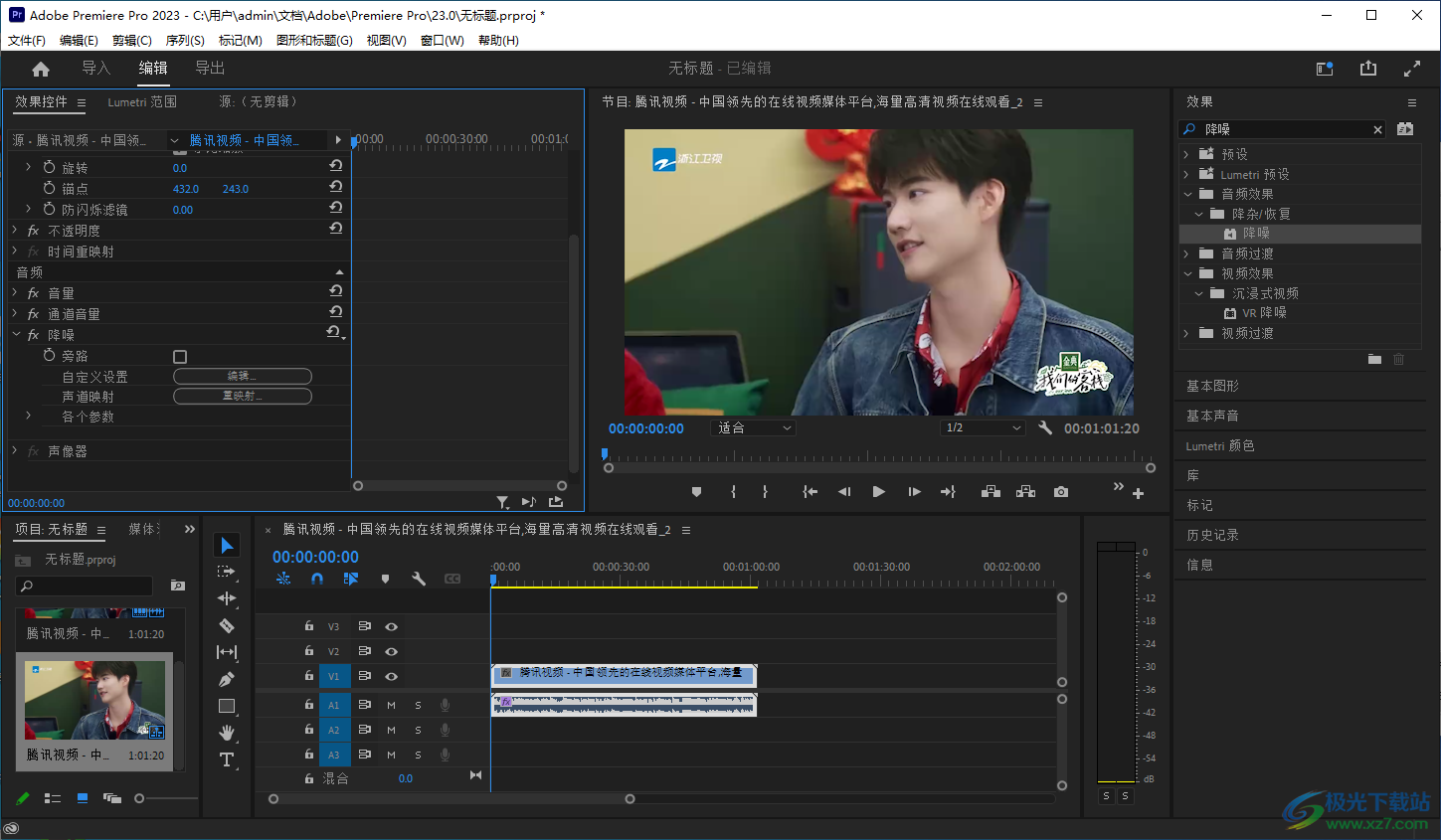Select the Slip tool
Image resolution: width=1441 pixels, height=840 pixels.
click(x=227, y=652)
